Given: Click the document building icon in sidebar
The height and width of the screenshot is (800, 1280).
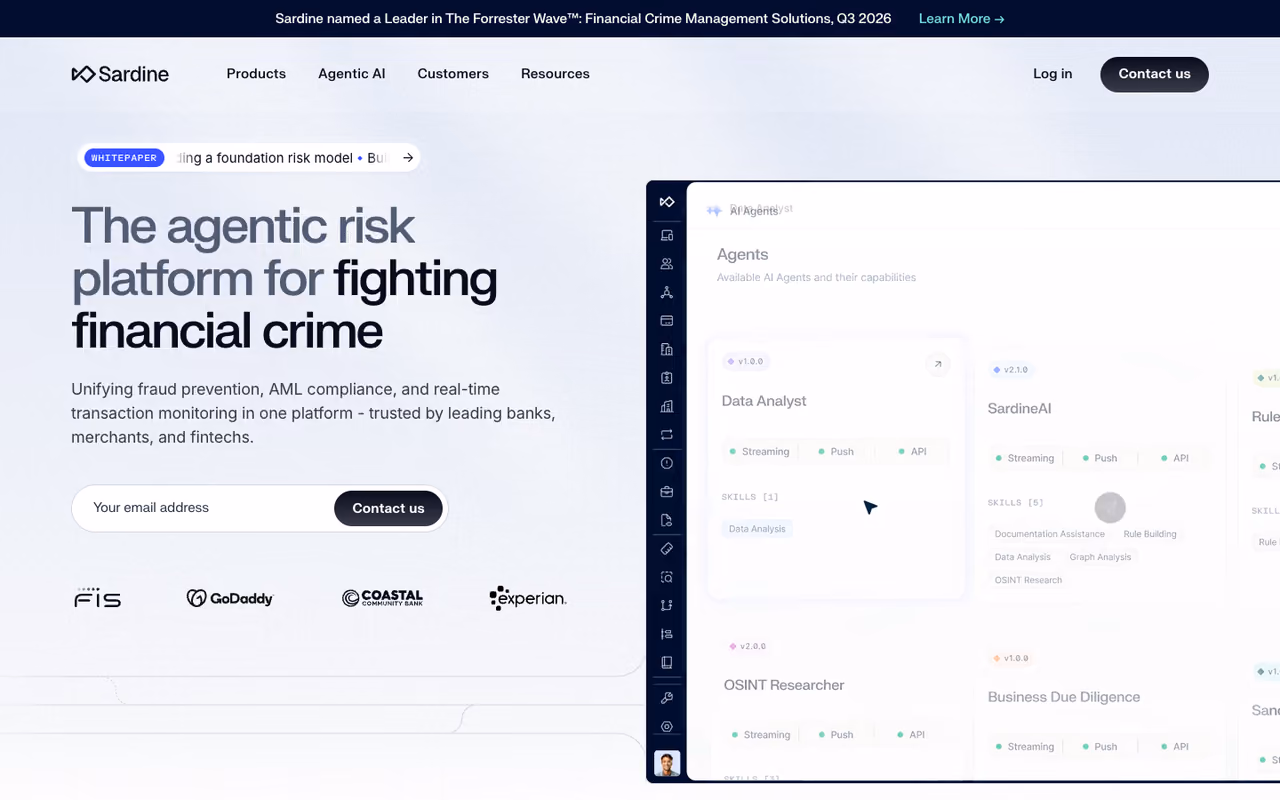Looking at the screenshot, I should (x=667, y=349).
